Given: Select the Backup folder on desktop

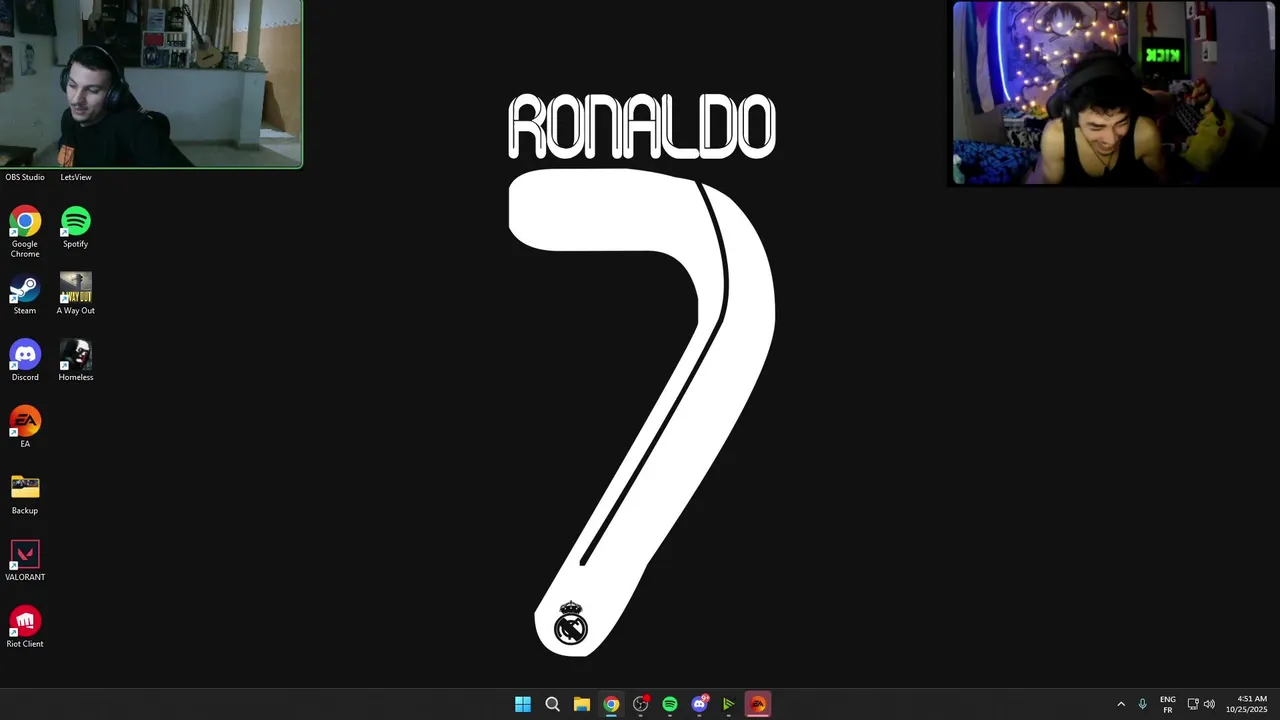Looking at the screenshot, I should pyautogui.click(x=25, y=494).
